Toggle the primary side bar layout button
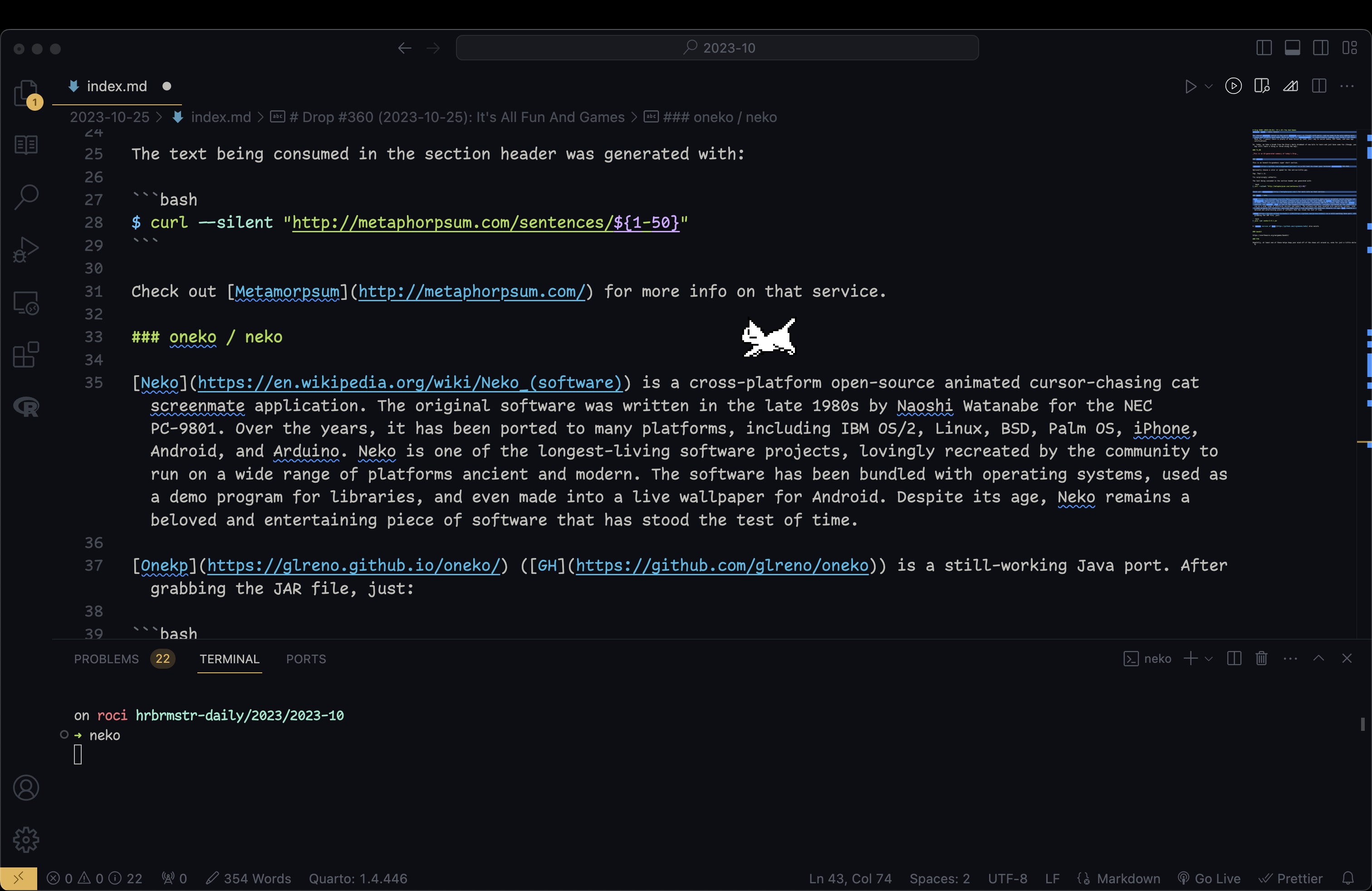 [1264, 48]
